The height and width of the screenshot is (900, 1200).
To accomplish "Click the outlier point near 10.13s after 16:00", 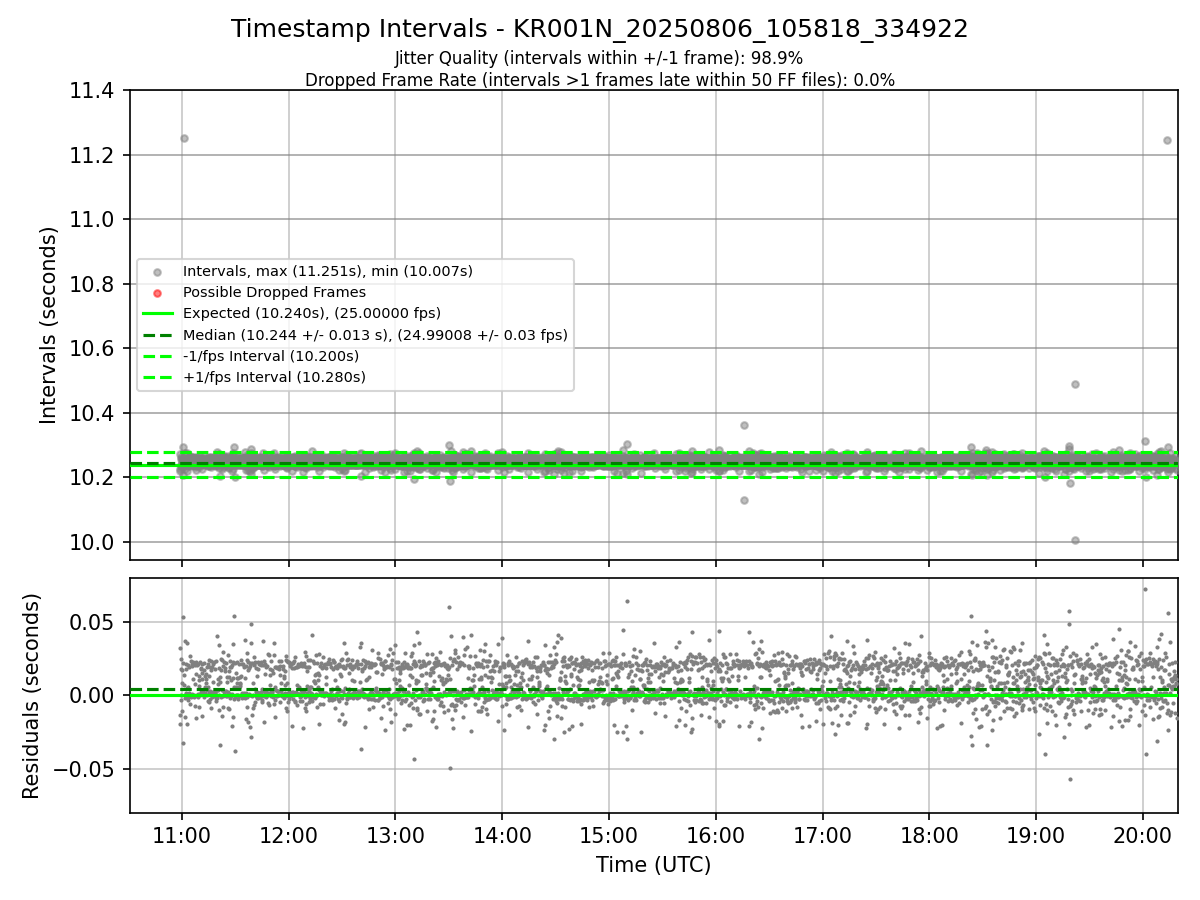I will pos(744,500).
